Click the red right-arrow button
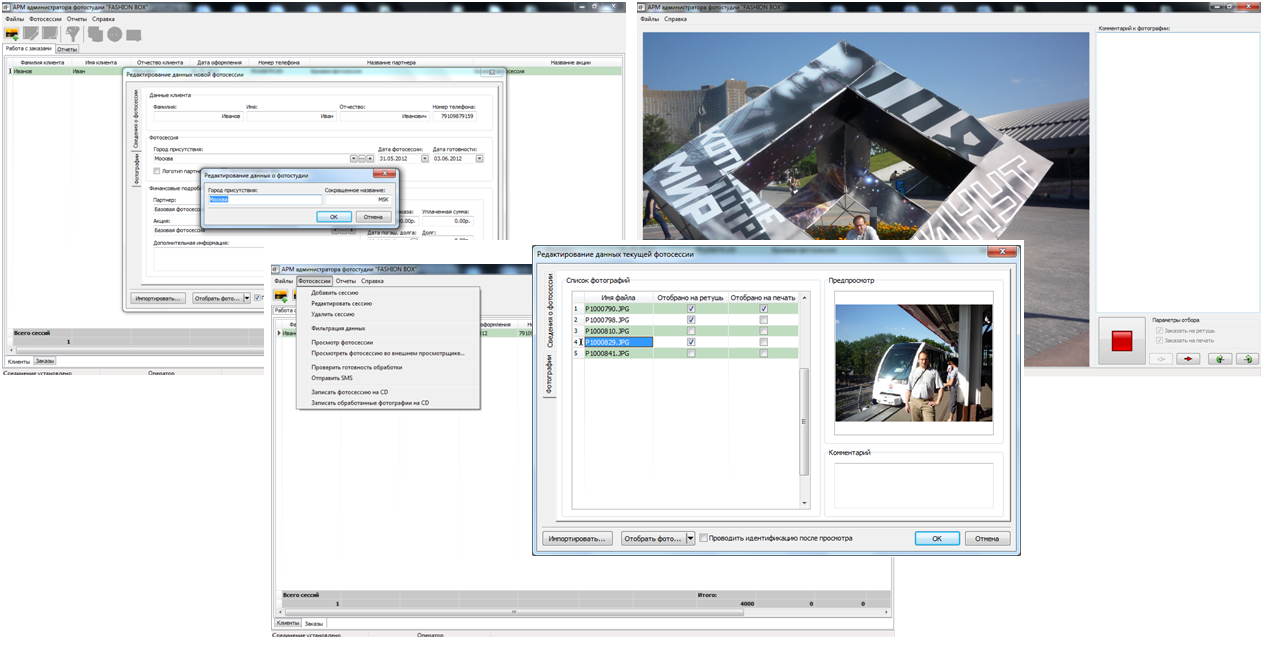 pyautogui.click(x=1187, y=359)
